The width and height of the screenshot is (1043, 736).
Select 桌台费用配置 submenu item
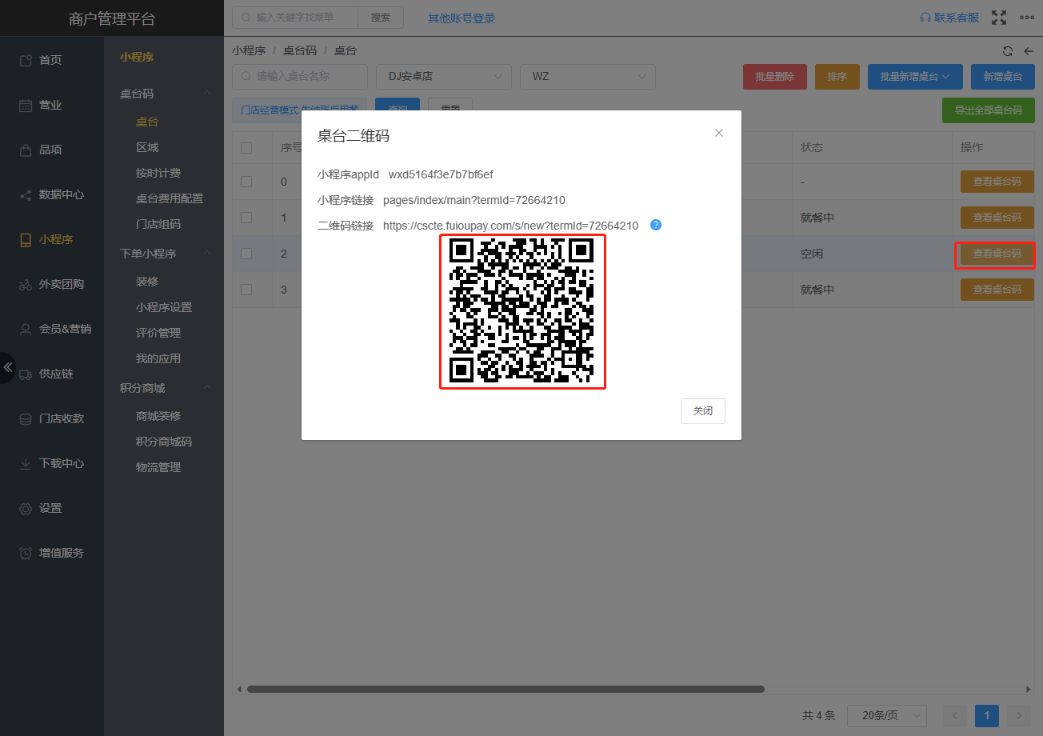click(x=170, y=198)
